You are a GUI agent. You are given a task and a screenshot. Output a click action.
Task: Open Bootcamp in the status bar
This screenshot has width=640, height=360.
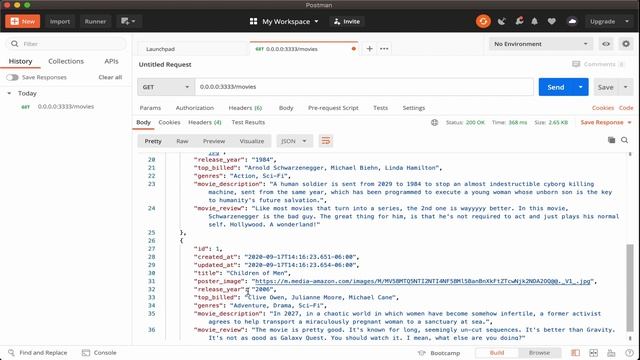point(439,353)
